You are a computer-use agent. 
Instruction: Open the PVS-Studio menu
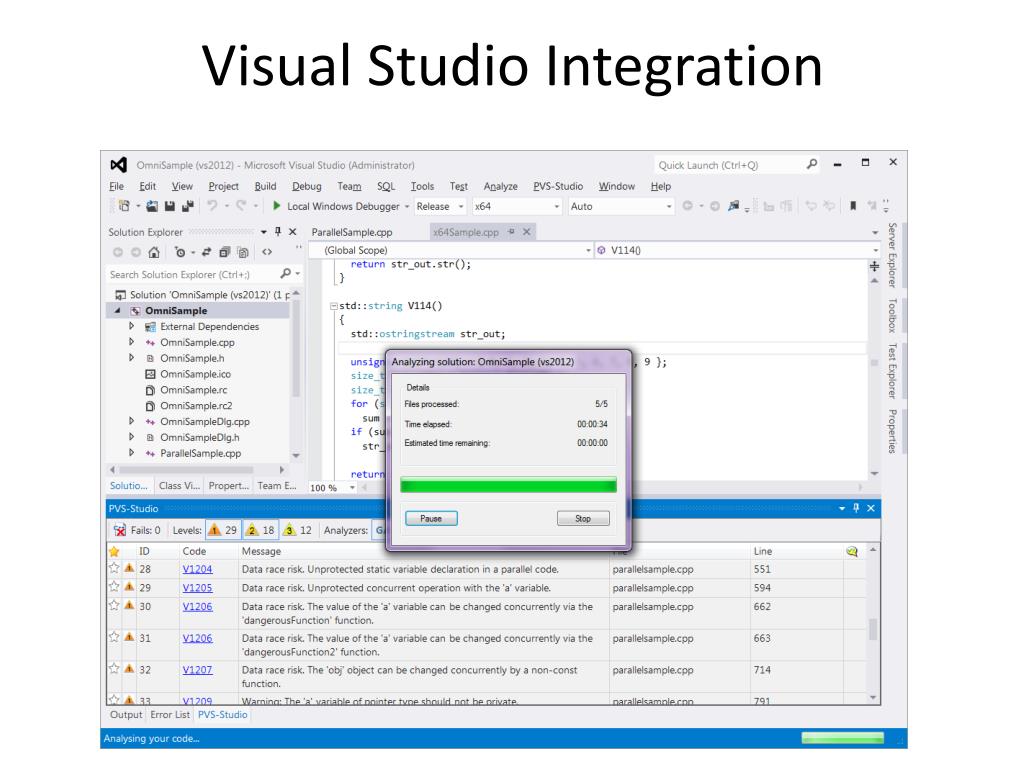(x=558, y=186)
